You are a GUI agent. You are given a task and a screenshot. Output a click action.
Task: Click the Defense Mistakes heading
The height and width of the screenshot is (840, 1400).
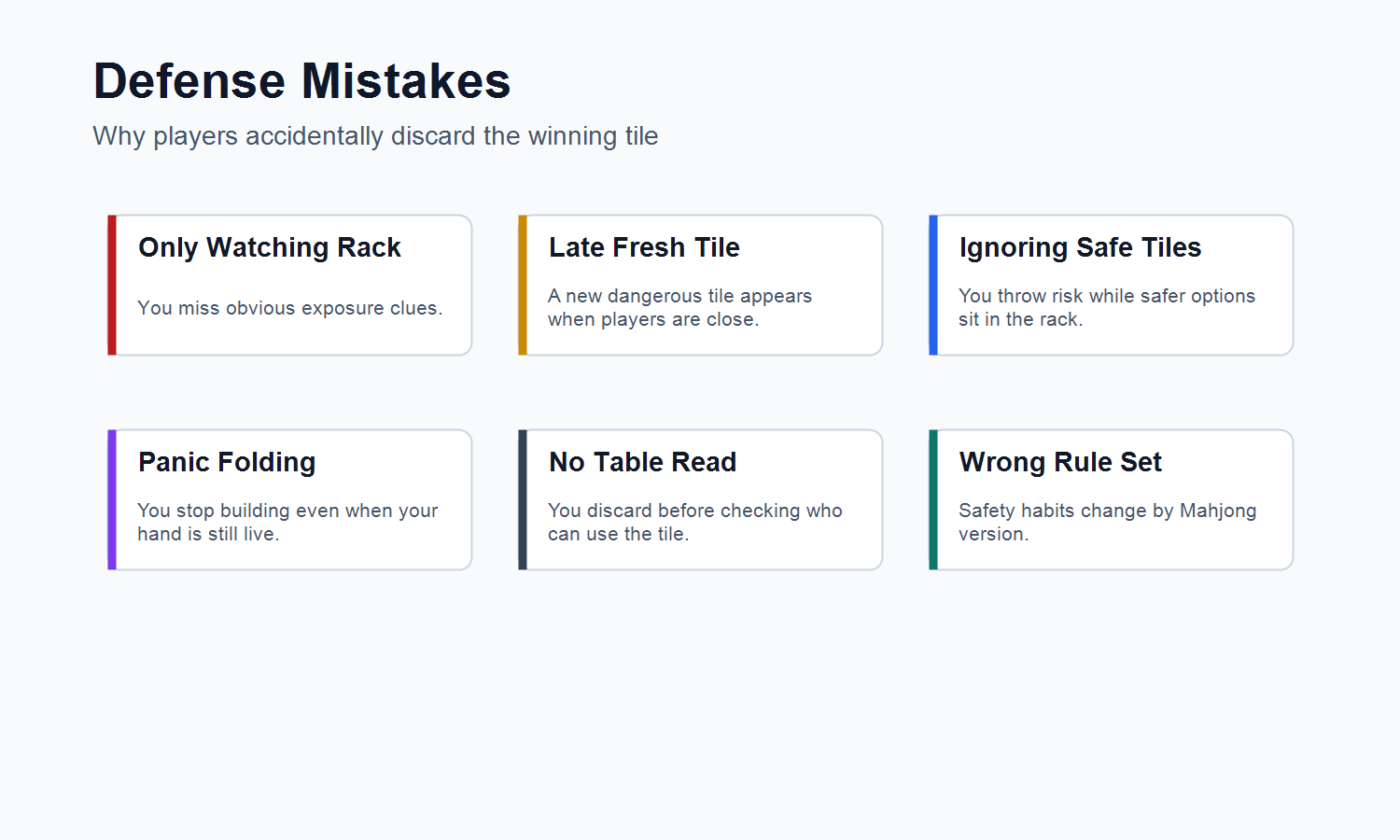pos(301,80)
